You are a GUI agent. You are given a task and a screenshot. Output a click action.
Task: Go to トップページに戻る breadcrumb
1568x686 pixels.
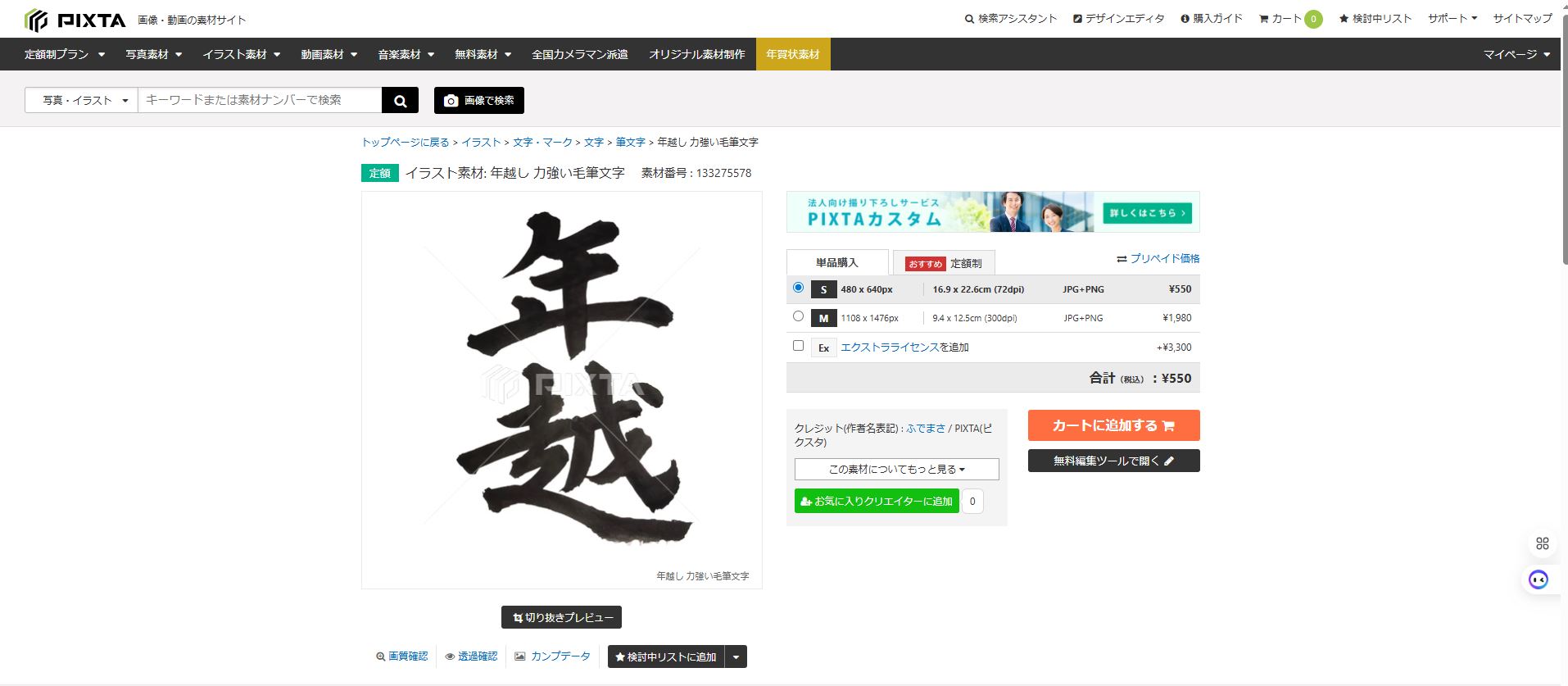pos(406,142)
